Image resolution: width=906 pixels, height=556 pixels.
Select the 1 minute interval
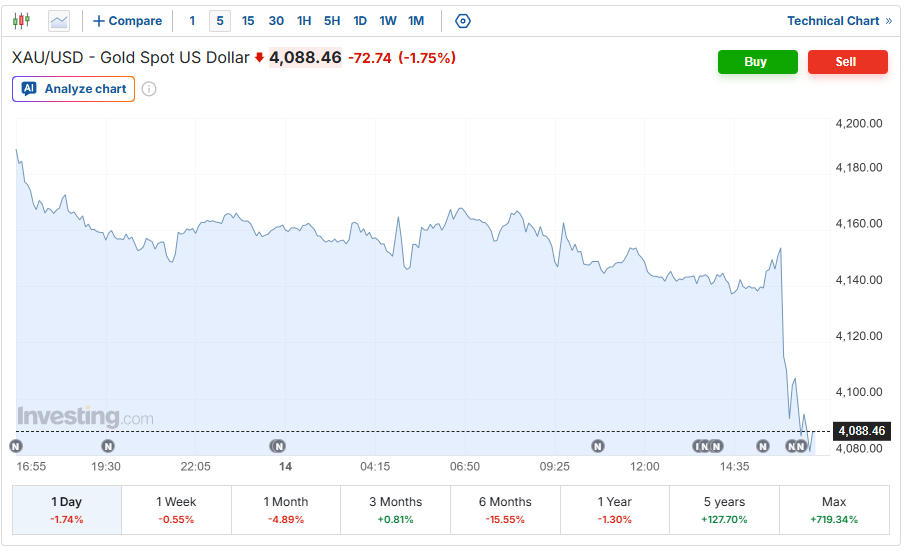tap(192, 21)
